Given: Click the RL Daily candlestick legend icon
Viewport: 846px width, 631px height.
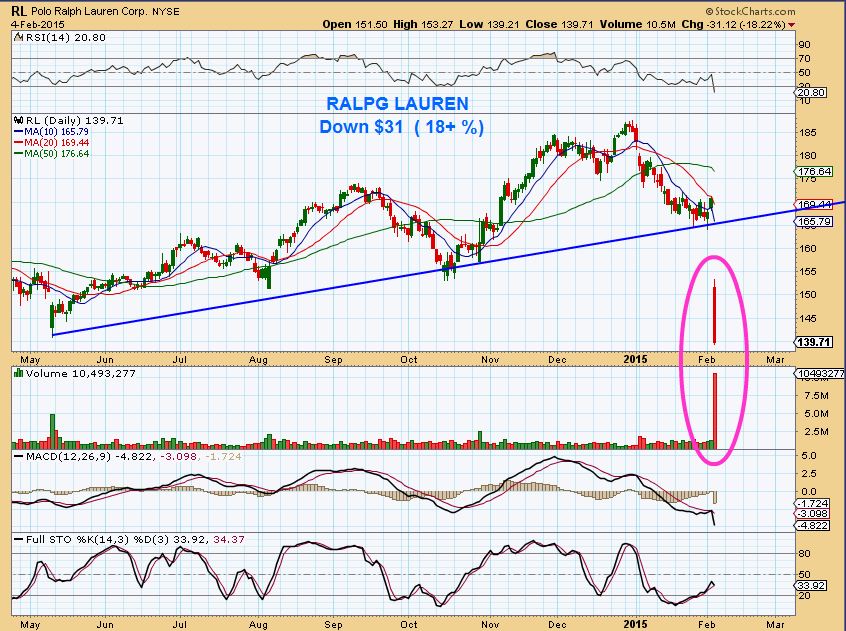Looking at the screenshot, I should tap(19, 120).
